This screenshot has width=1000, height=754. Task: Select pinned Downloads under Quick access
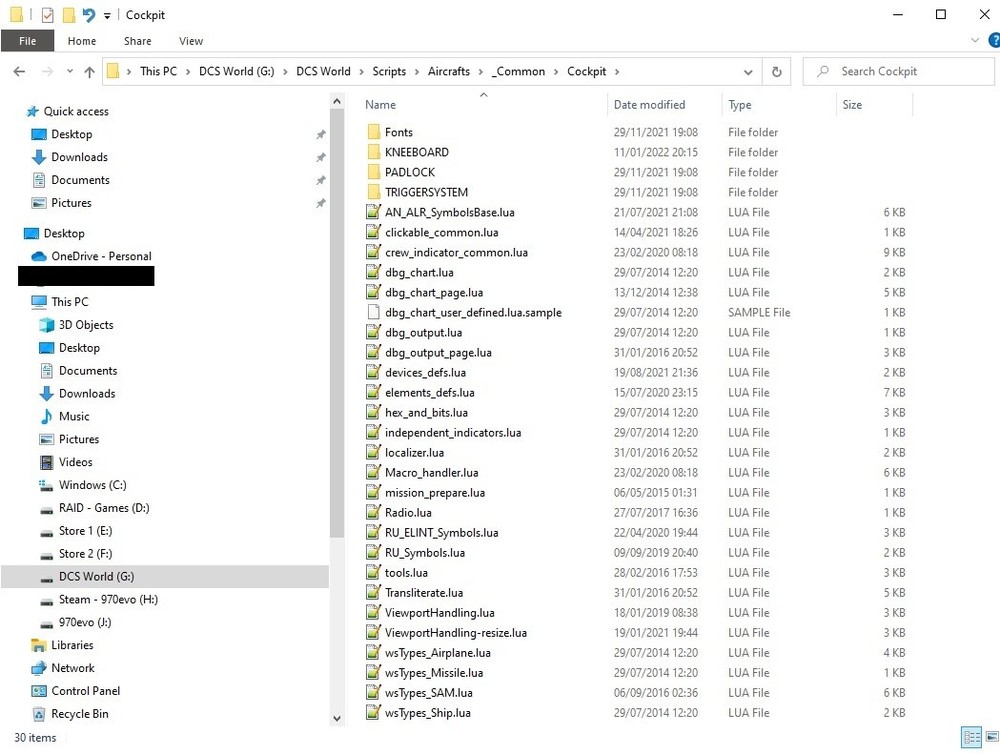click(79, 157)
